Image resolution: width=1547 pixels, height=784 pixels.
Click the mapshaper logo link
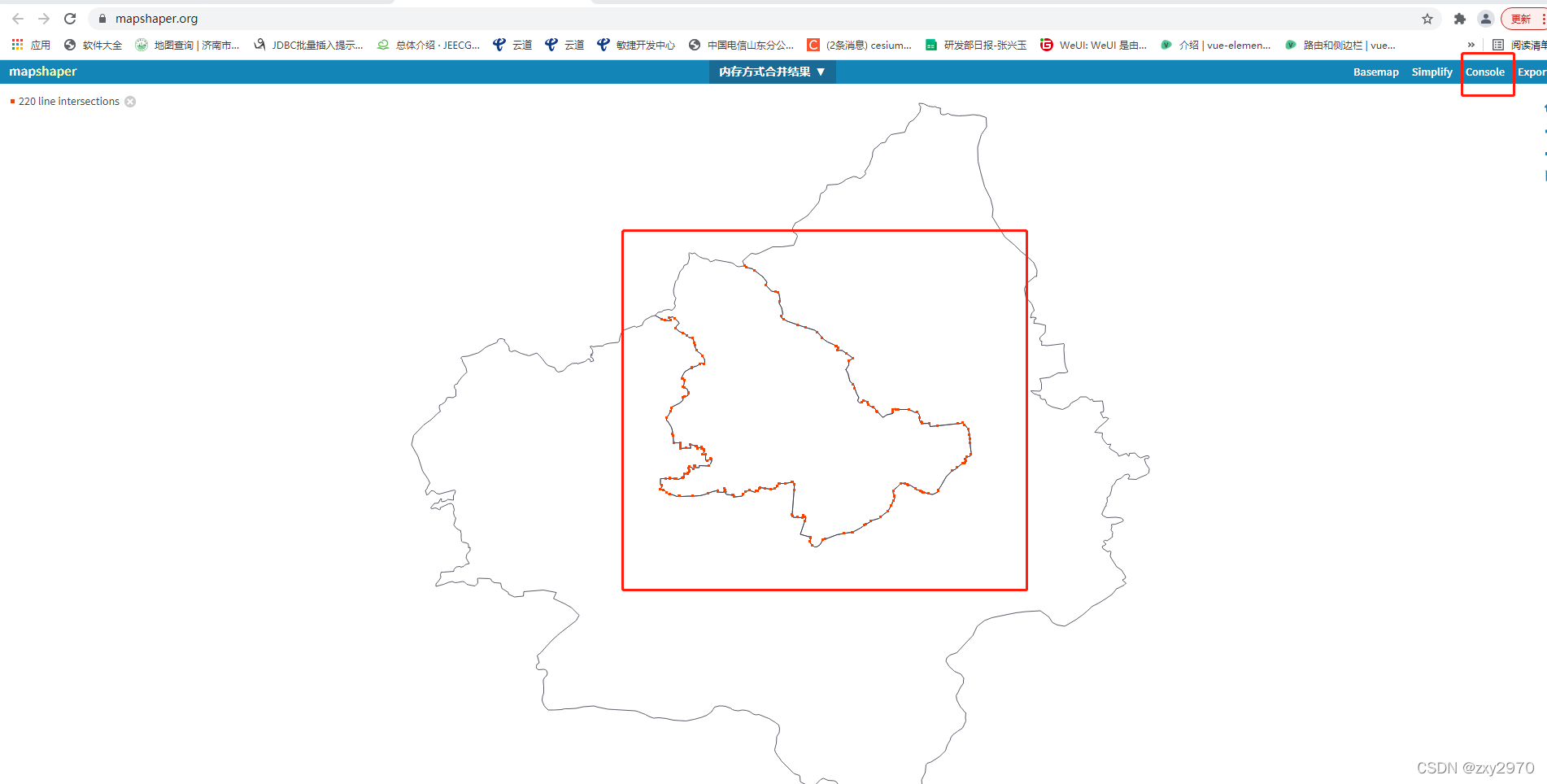41,72
